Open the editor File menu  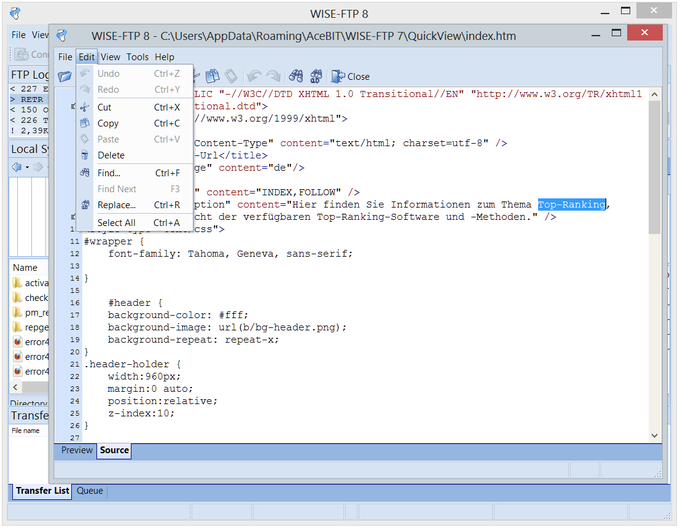coord(65,57)
